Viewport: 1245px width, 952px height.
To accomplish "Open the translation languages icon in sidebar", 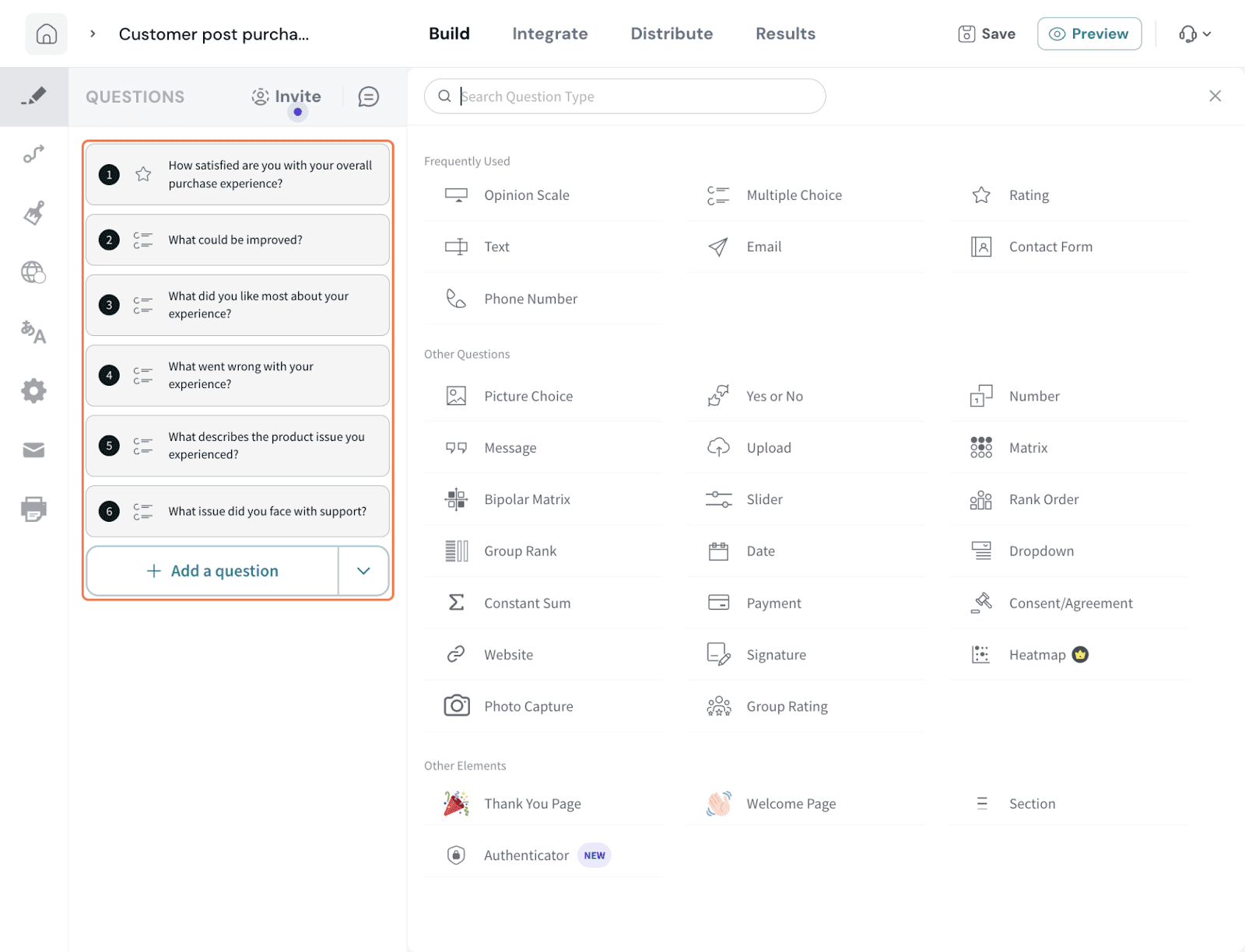I will pyautogui.click(x=33, y=332).
